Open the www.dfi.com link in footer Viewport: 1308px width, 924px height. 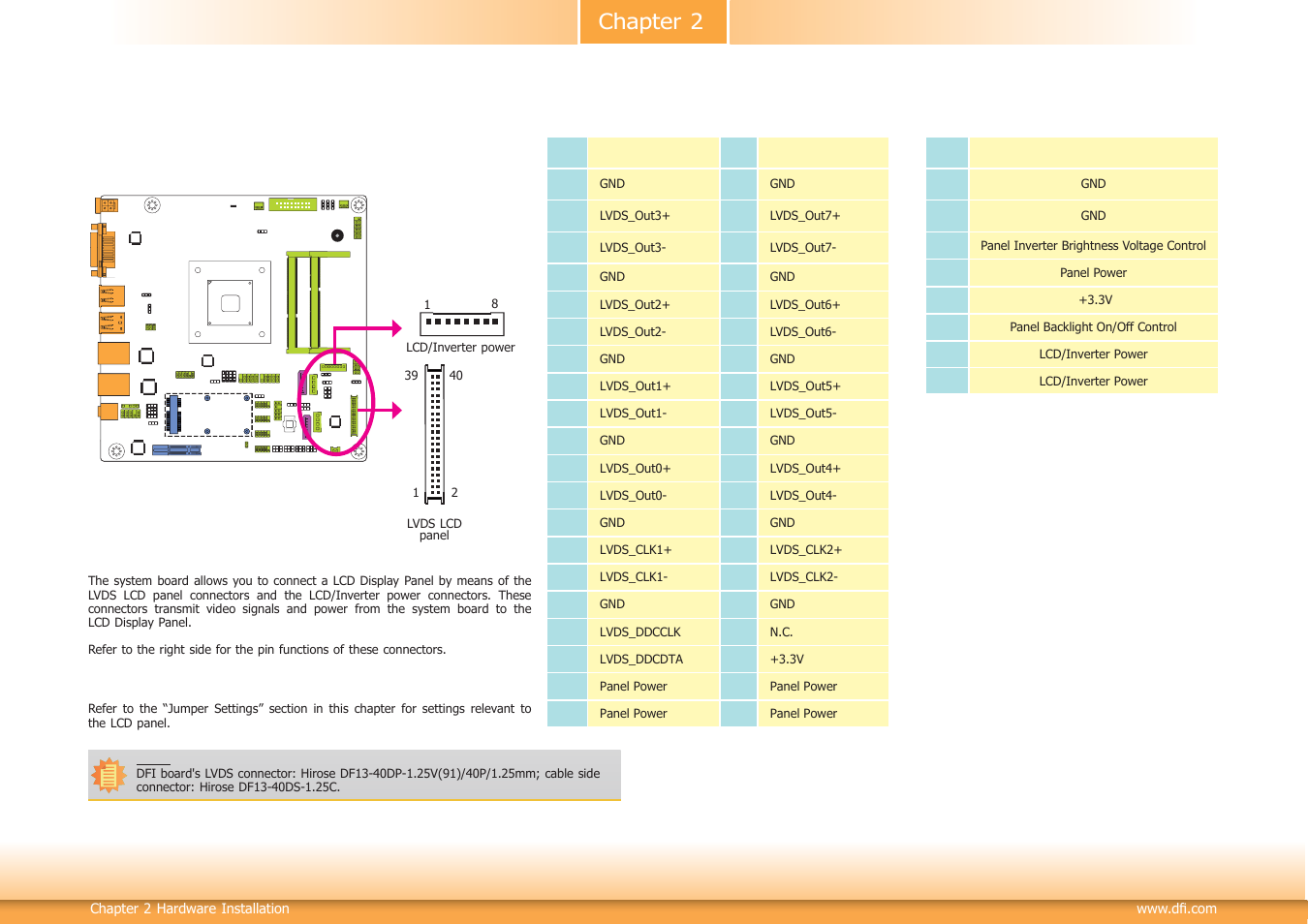click(1176, 909)
